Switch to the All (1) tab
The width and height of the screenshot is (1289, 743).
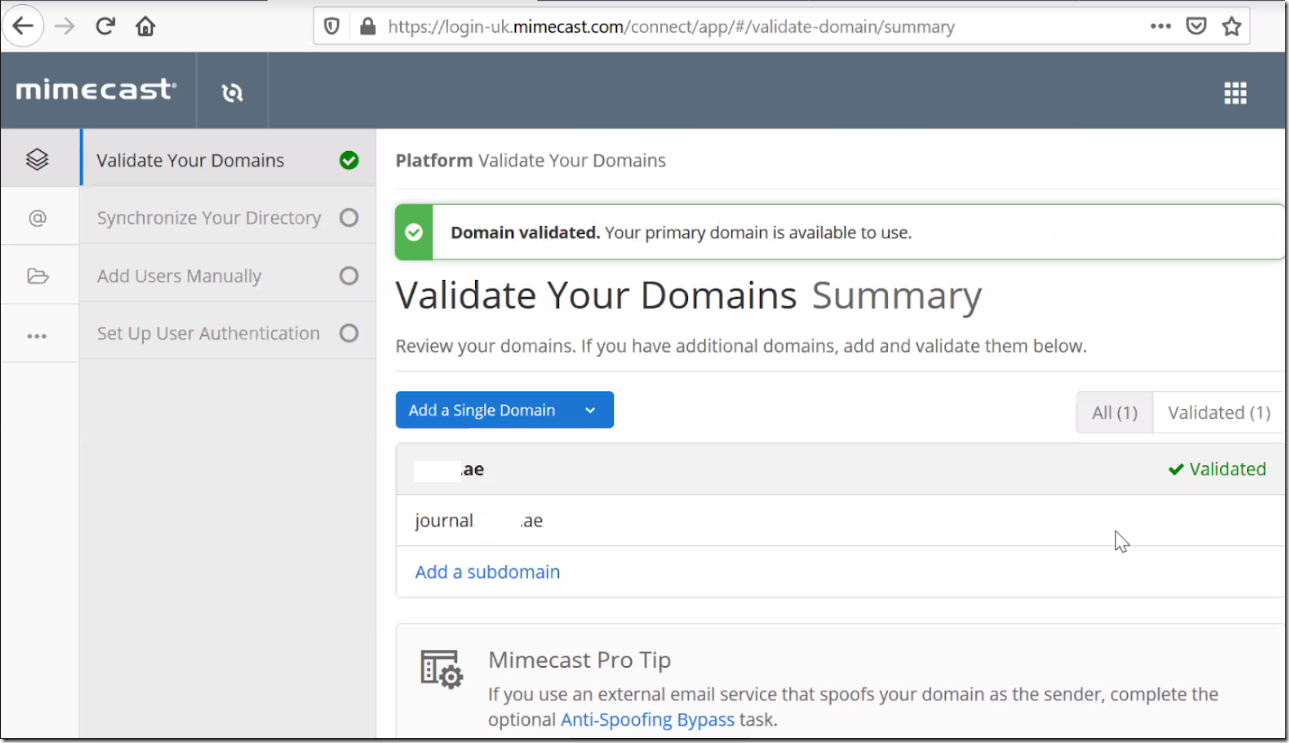pyautogui.click(x=1114, y=412)
